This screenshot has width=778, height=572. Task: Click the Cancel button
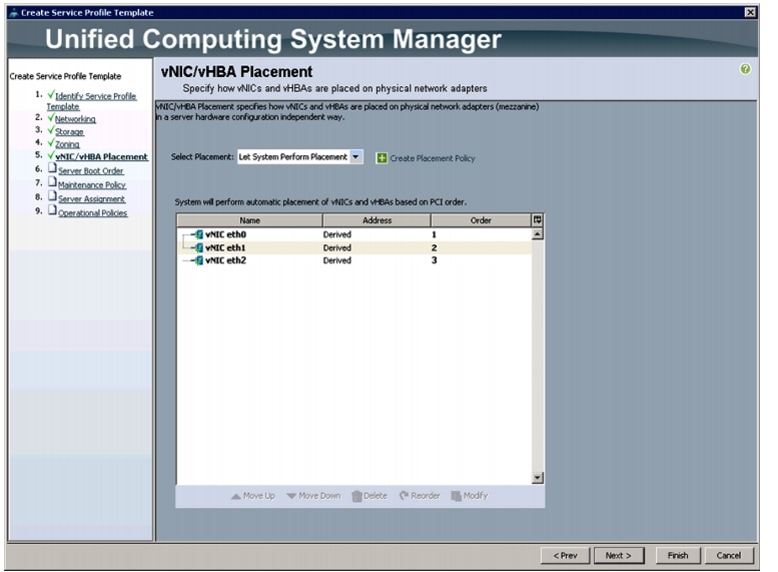[728, 556]
